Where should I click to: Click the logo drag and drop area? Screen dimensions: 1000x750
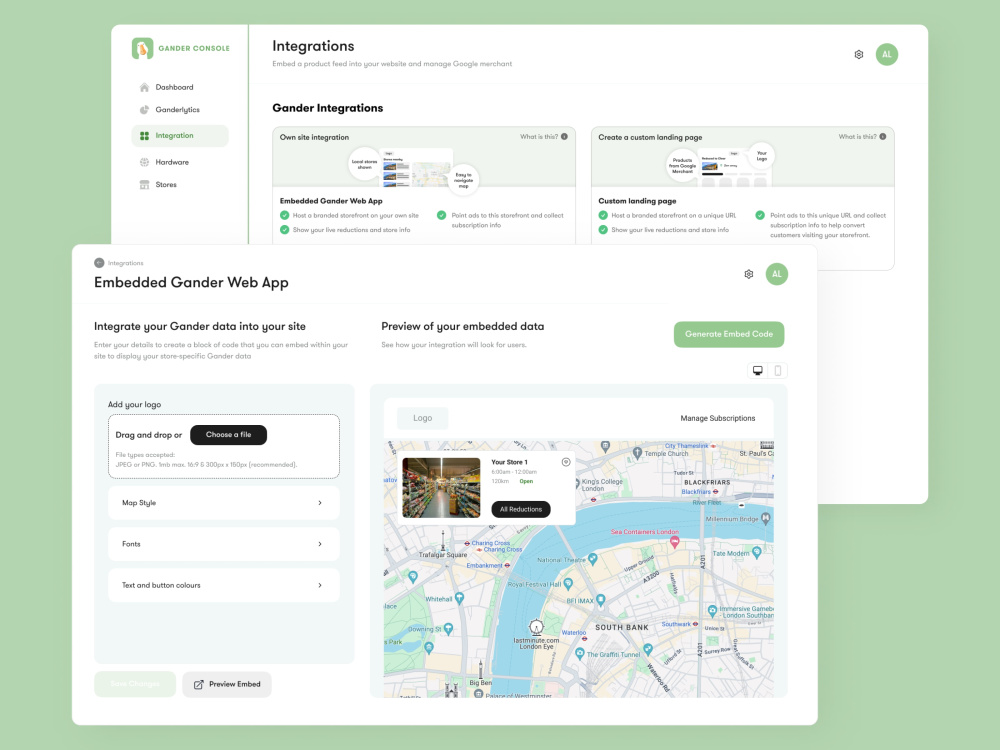(224, 446)
